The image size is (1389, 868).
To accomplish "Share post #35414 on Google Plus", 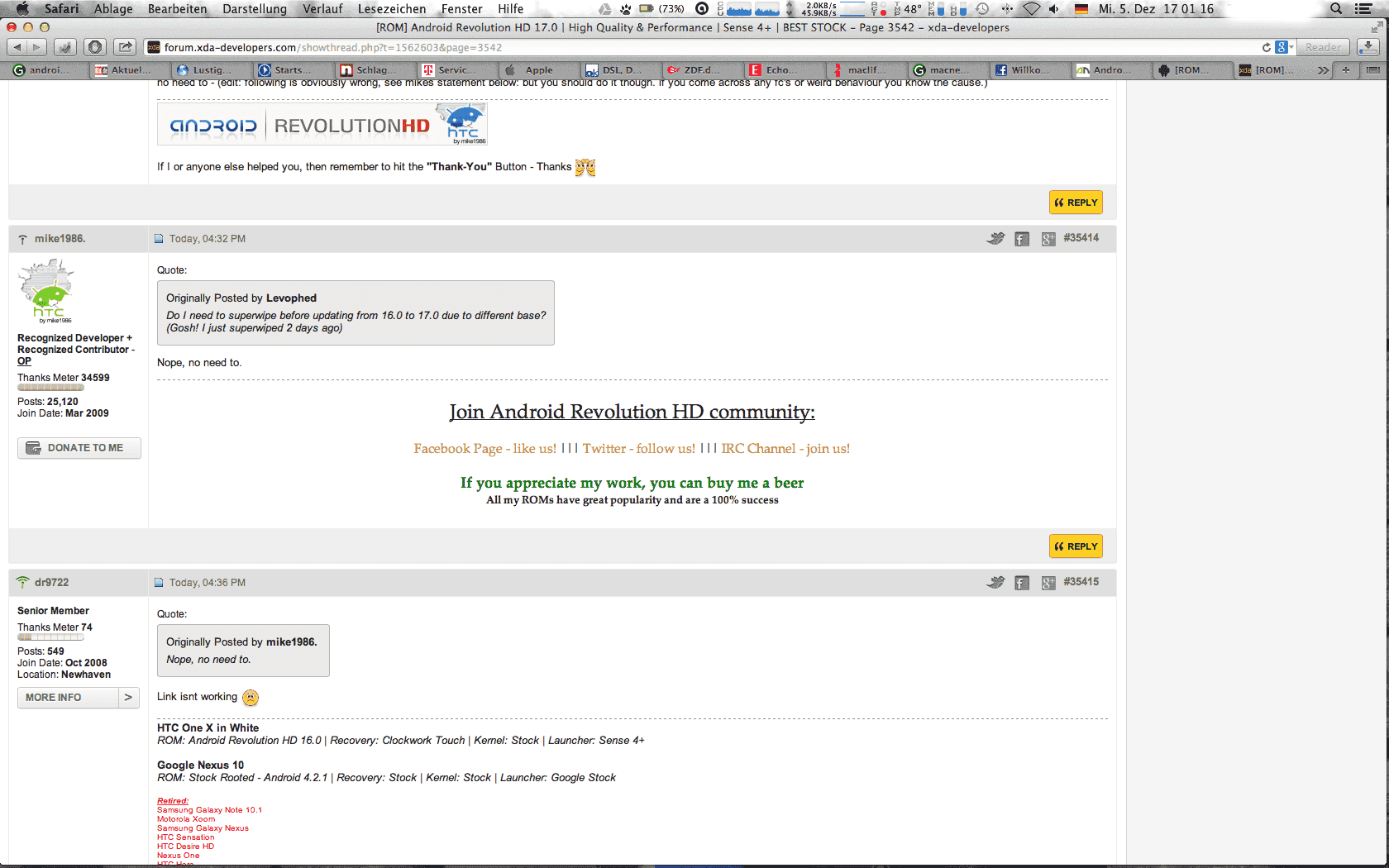I will 1048,239.
